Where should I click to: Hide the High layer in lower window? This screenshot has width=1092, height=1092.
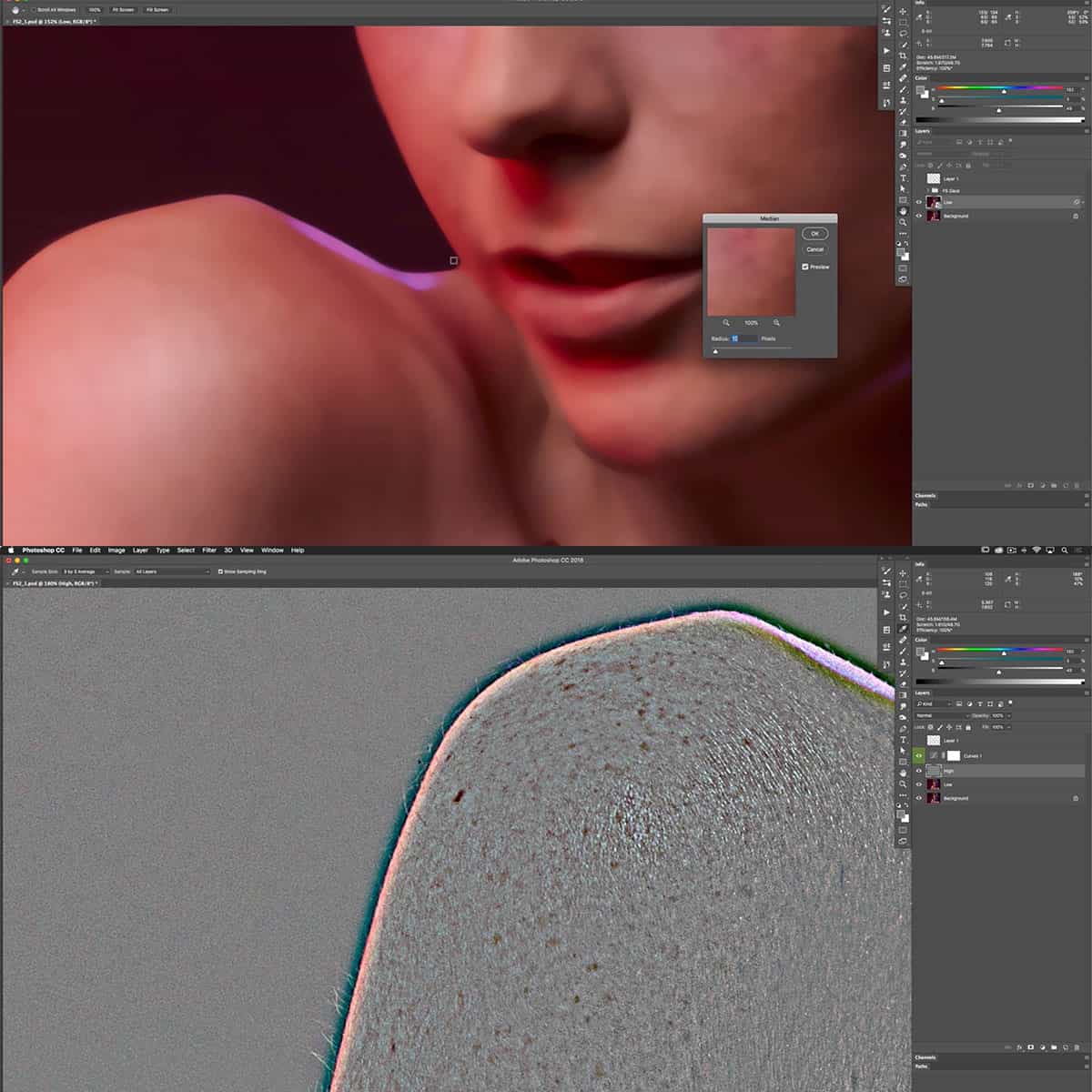pos(919,771)
